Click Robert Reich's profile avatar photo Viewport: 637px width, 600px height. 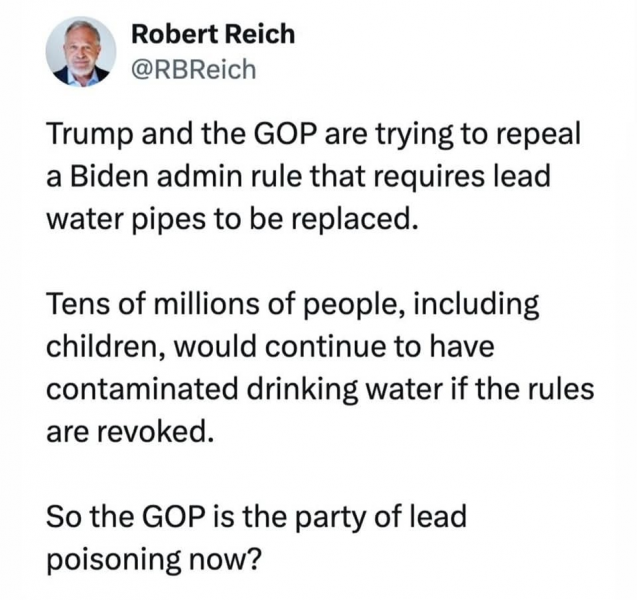click(81, 51)
